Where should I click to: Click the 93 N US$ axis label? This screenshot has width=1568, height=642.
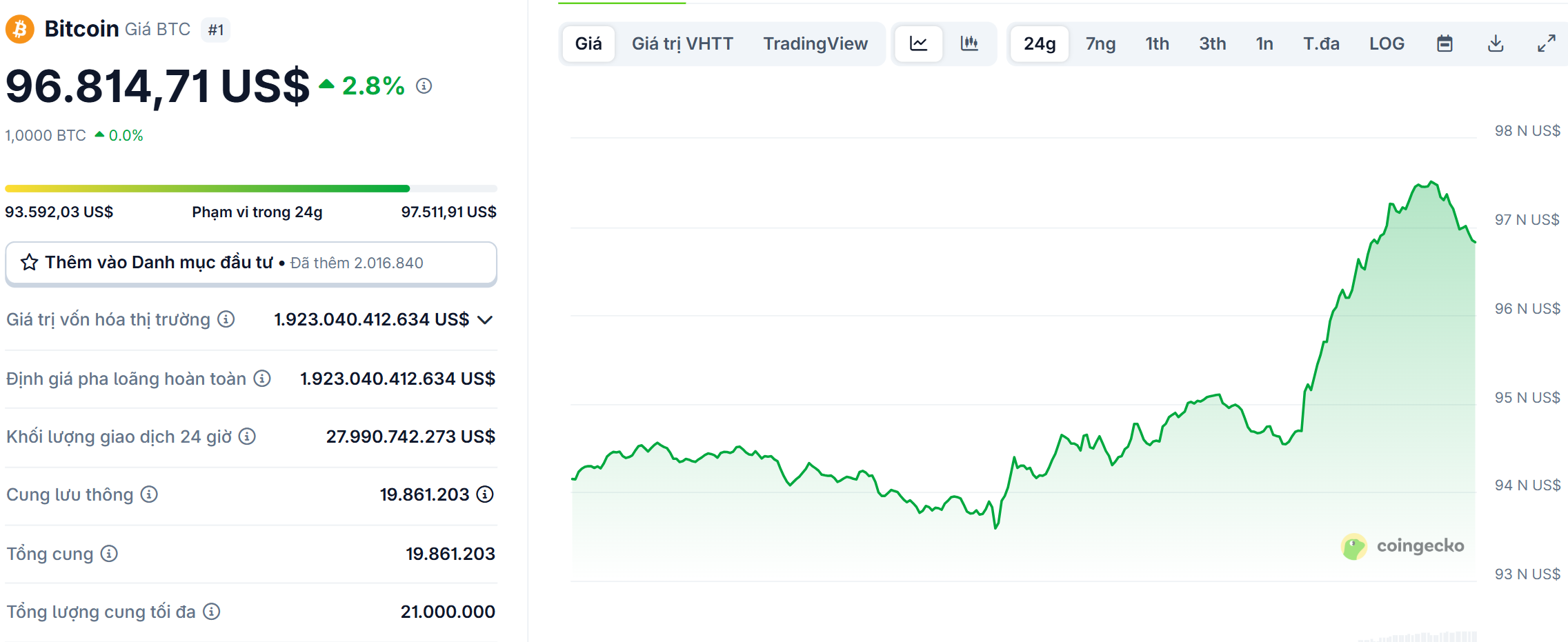coord(1527,574)
